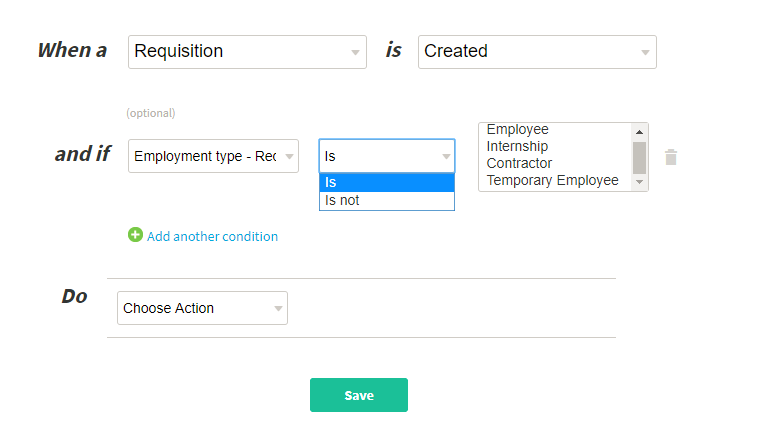The image size is (761, 435).
Task: Pick Temporary Employee from the list
Action: (552, 180)
